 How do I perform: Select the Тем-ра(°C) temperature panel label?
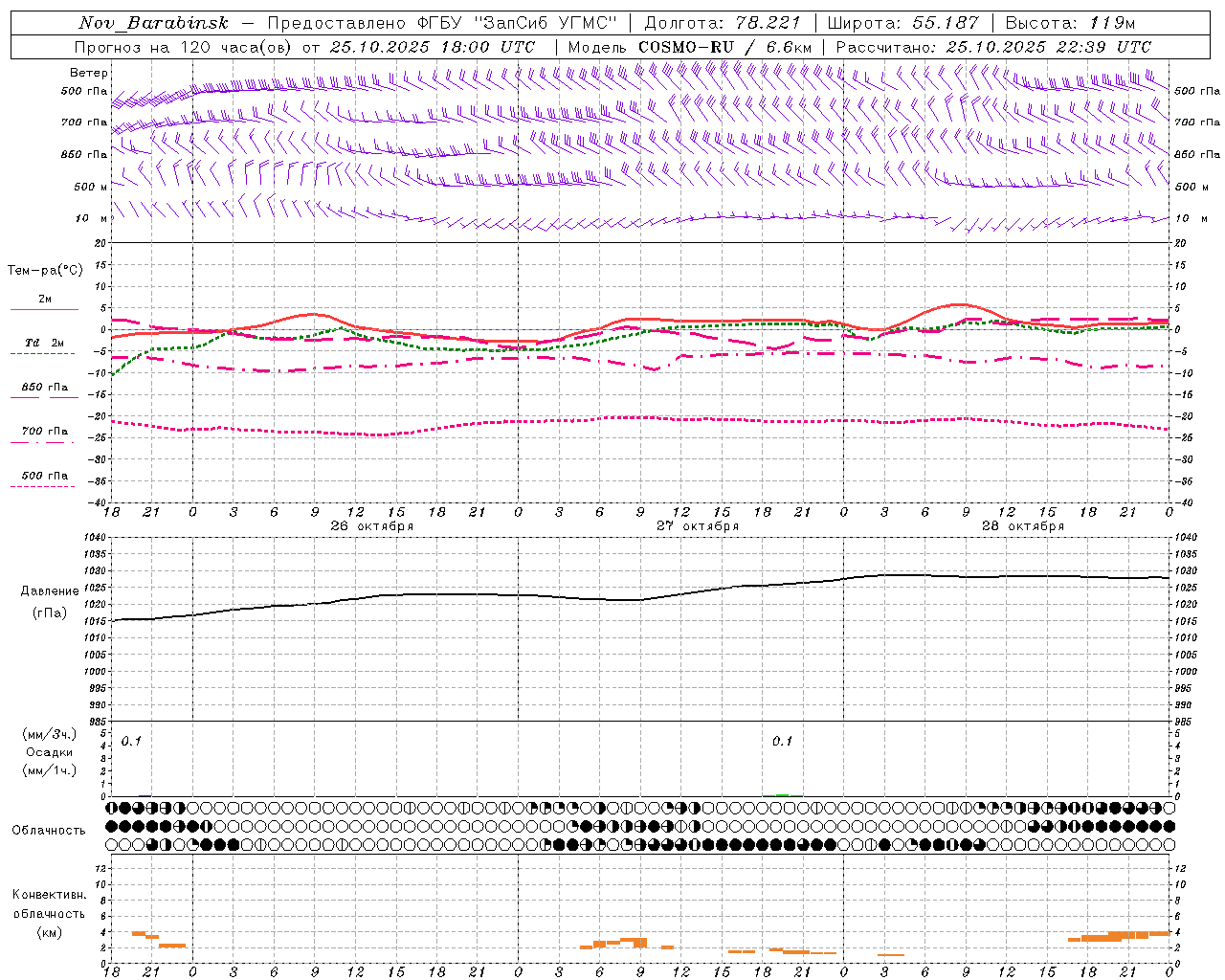45,271
